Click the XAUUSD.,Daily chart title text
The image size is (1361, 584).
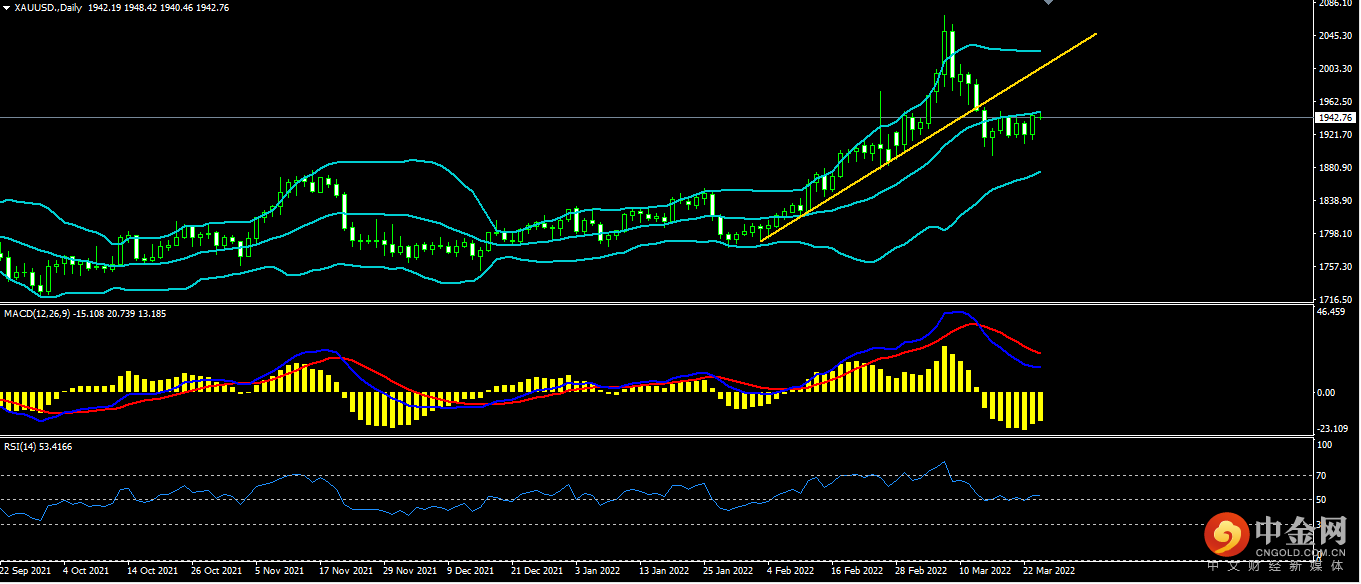pyautogui.click(x=48, y=7)
